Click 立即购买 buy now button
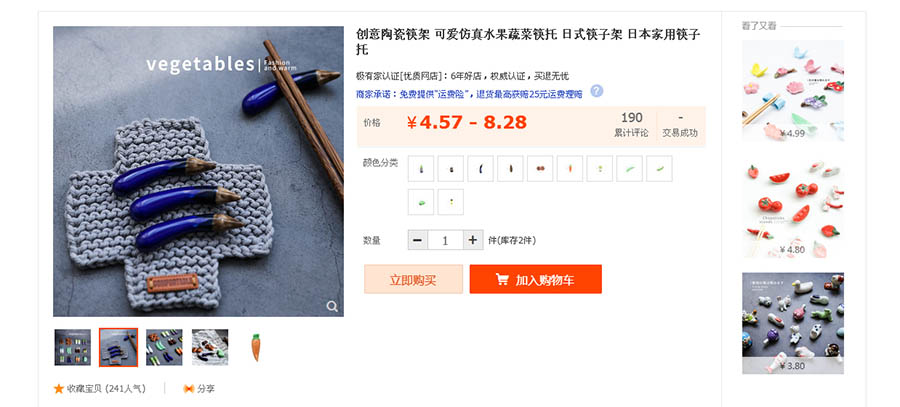Screen dimensions: 900x407 click(x=413, y=279)
